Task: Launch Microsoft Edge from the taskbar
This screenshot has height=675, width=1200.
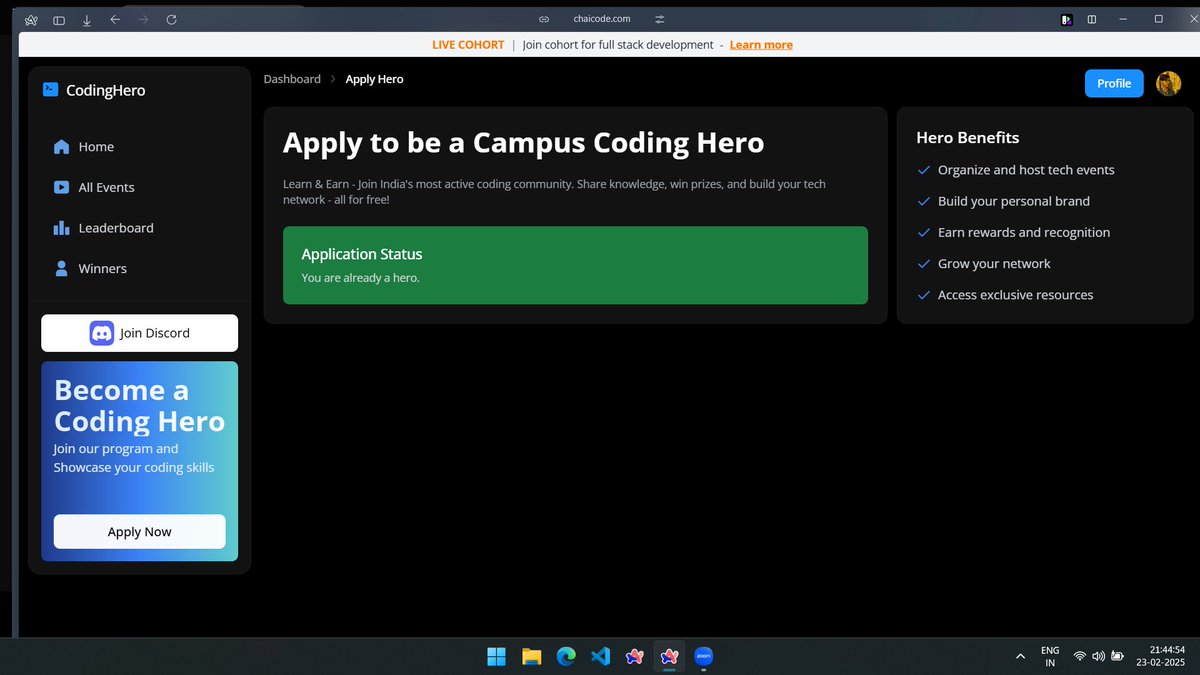Action: point(566,657)
